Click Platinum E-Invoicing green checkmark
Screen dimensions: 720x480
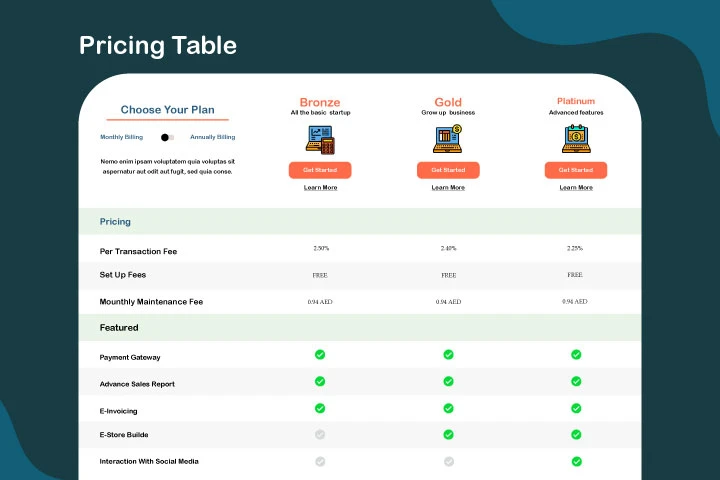[x=576, y=408]
